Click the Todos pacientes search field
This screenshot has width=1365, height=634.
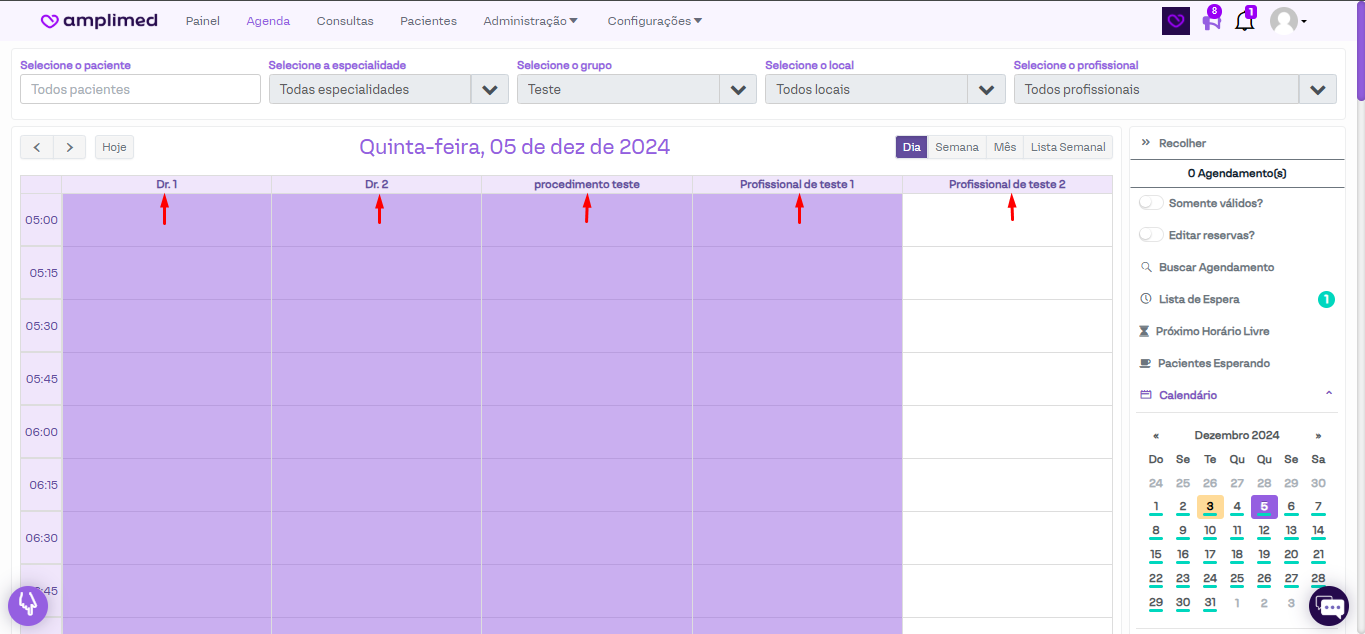pos(140,89)
